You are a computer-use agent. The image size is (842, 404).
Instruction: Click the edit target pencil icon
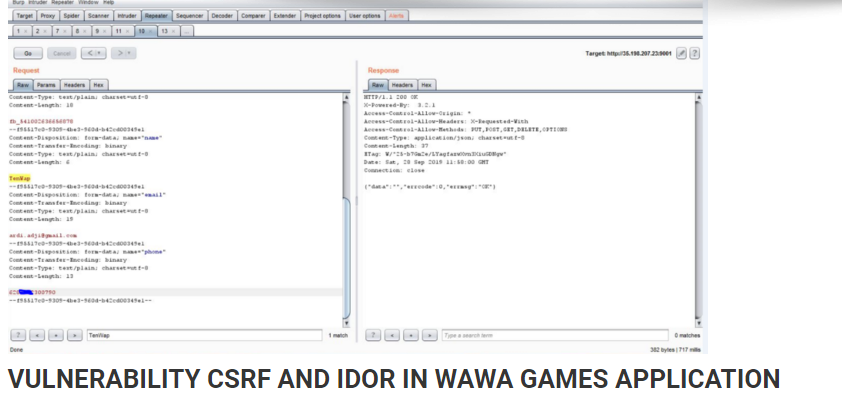coord(681,53)
